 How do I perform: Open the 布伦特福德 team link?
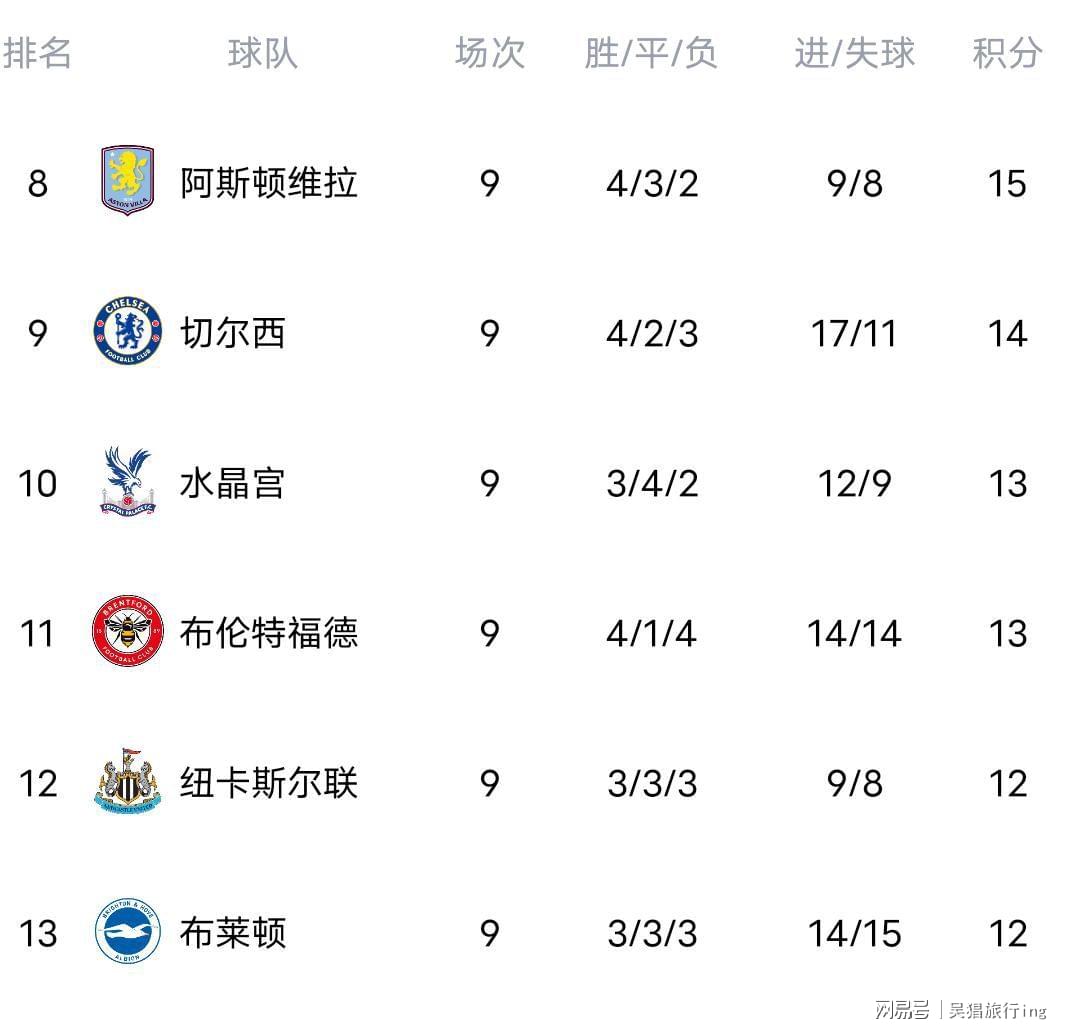pos(268,633)
